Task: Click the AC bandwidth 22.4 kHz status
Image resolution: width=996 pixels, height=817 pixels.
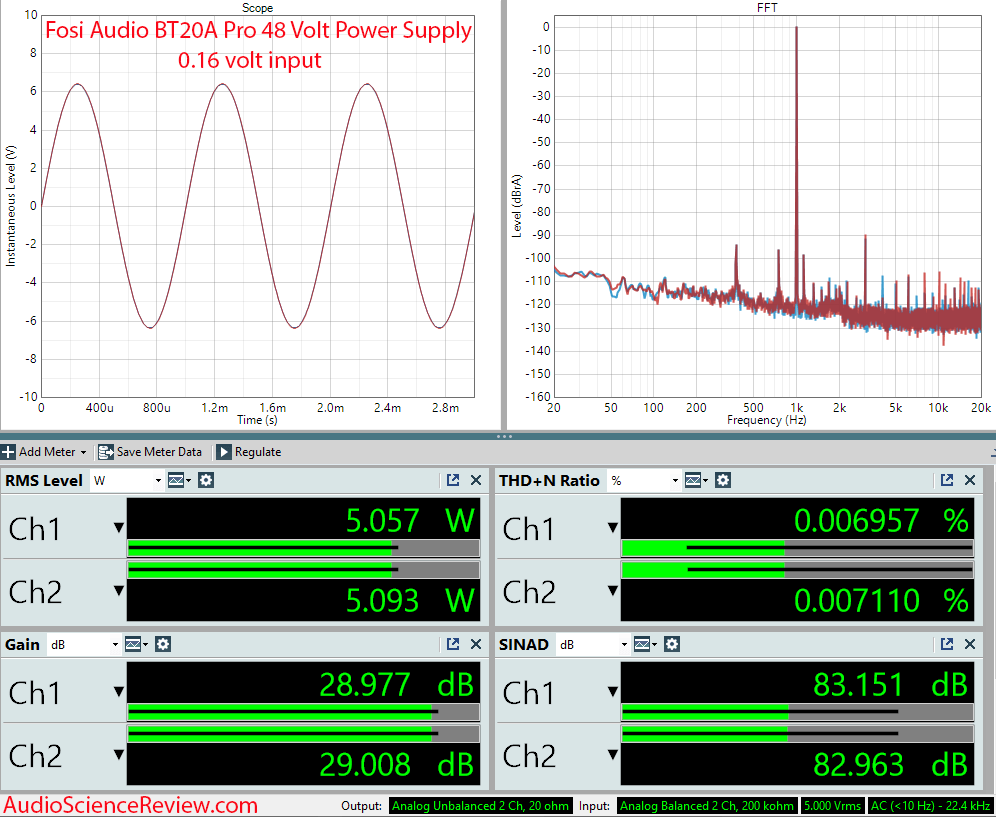Action: click(x=931, y=806)
